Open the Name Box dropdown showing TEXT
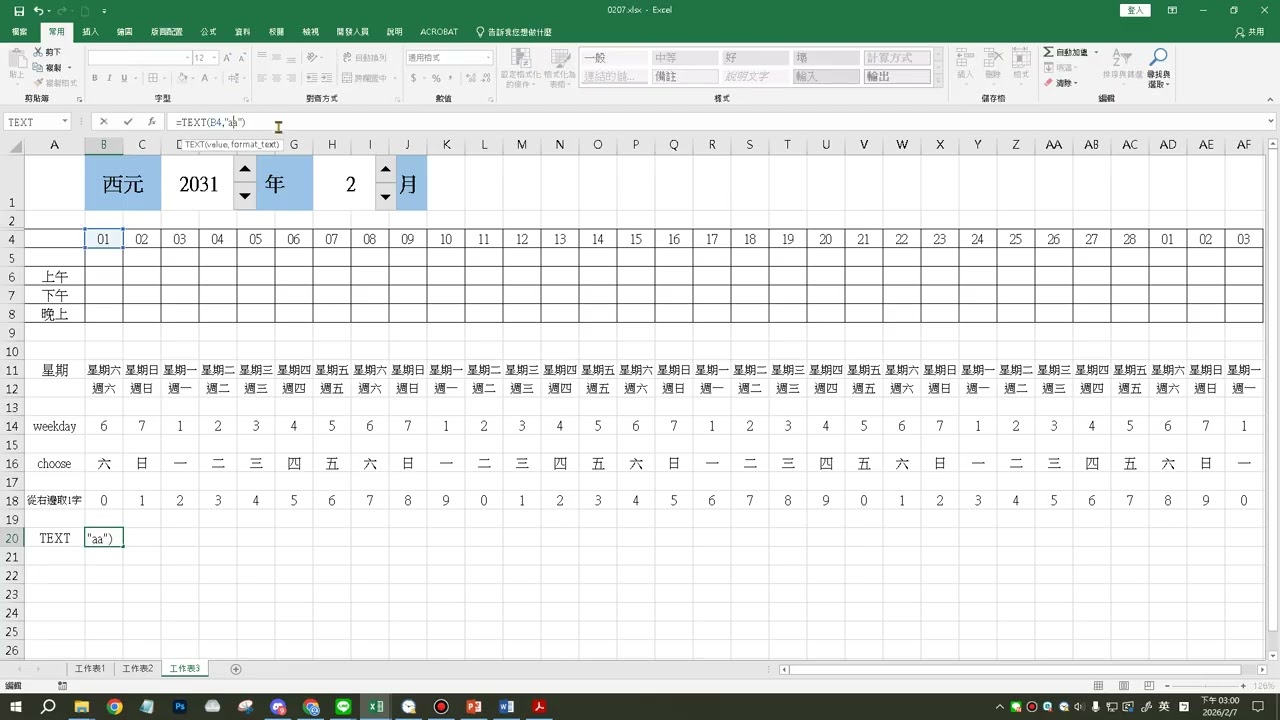 pos(65,122)
